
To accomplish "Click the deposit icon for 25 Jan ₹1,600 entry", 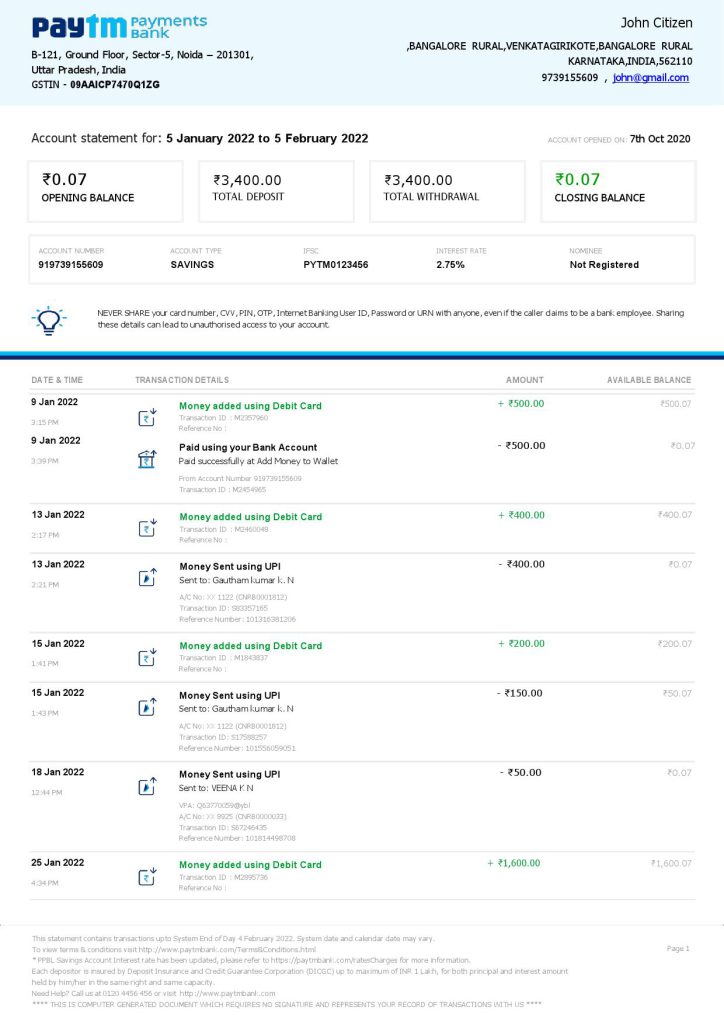I will (x=147, y=877).
